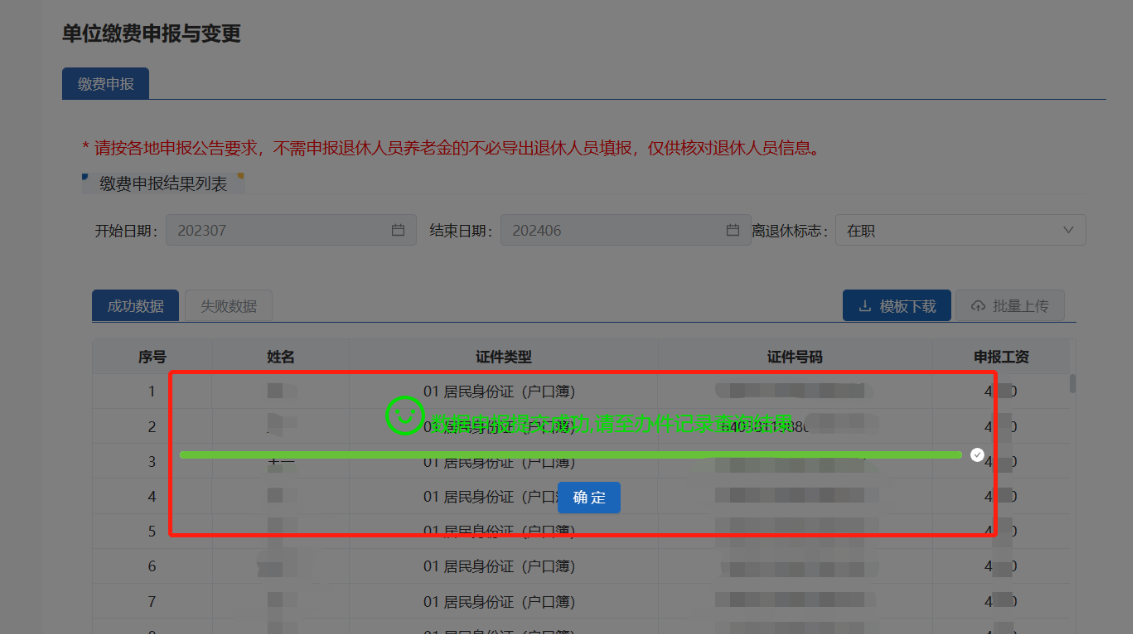The image size is (1133, 634).
Task: Click the calendar icon in start date field
Action: coord(398,230)
